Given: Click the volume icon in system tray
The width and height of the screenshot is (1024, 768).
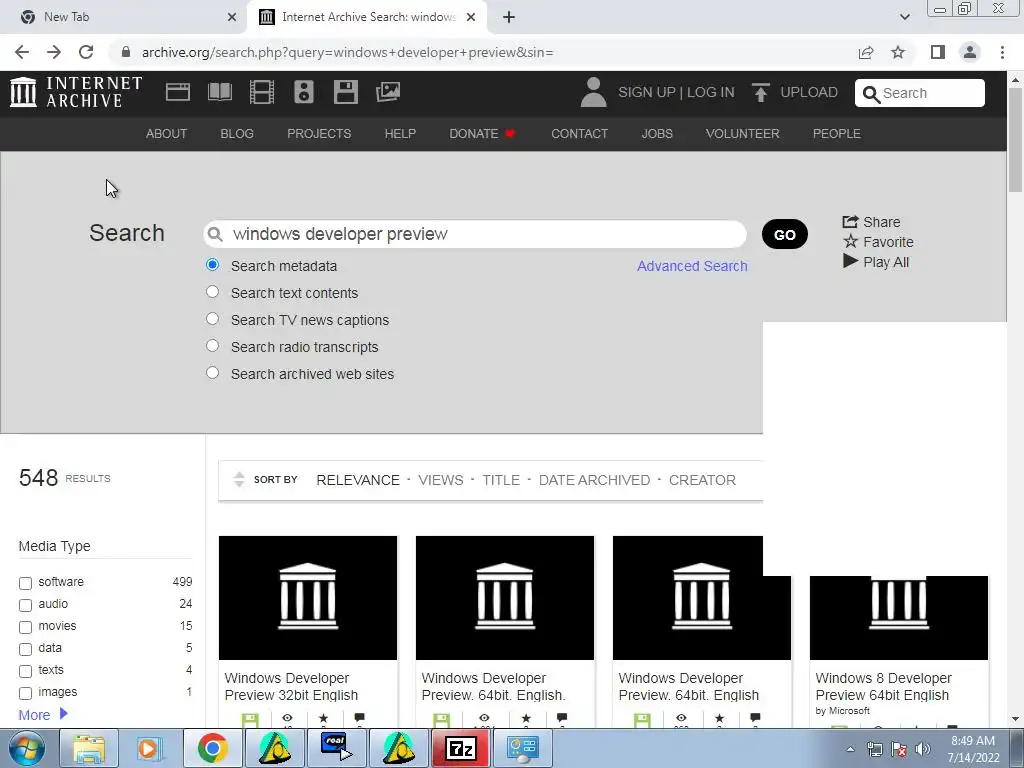Looking at the screenshot, I should point(923,749).
